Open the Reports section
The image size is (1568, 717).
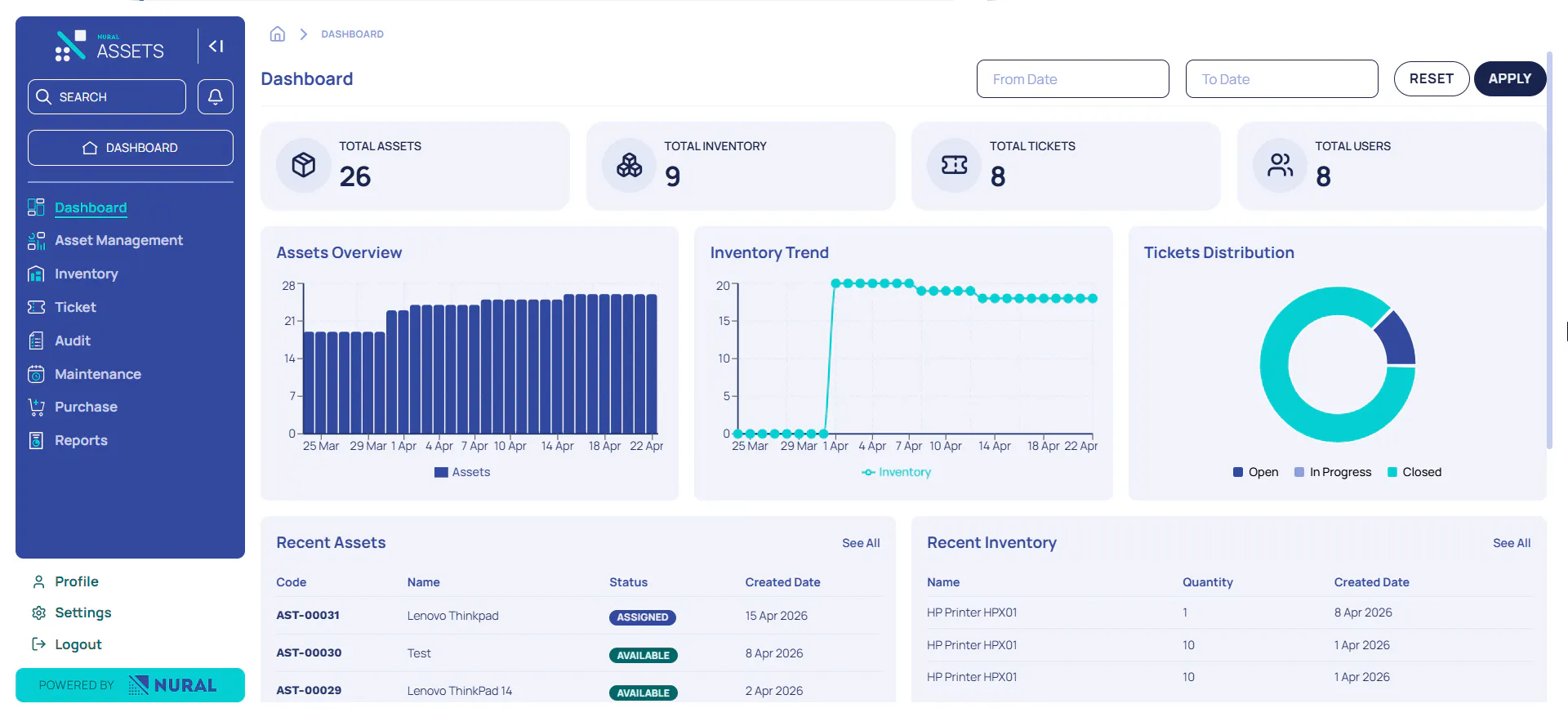click(81, 440)
